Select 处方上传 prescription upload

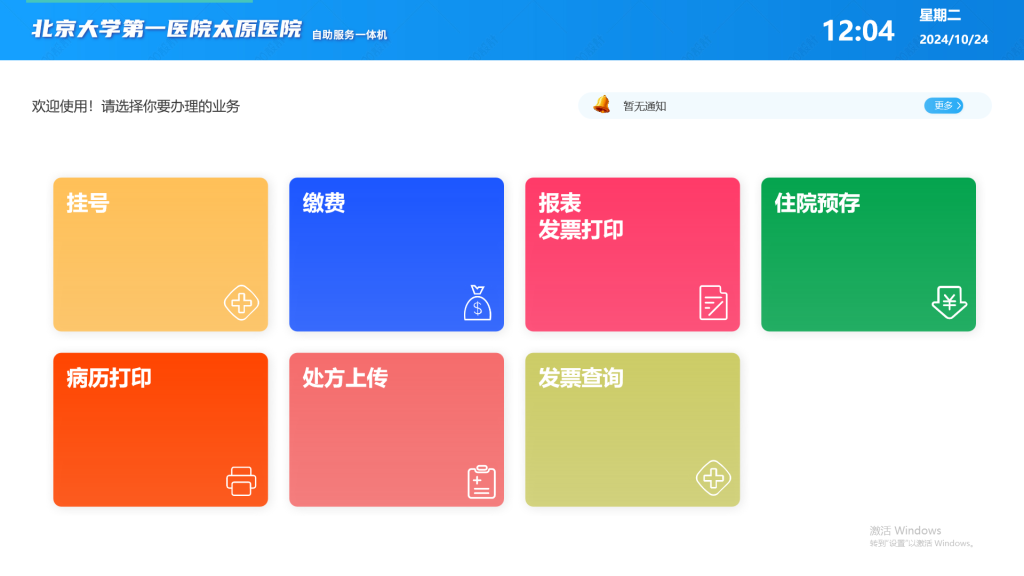click(x=396, y=430)
